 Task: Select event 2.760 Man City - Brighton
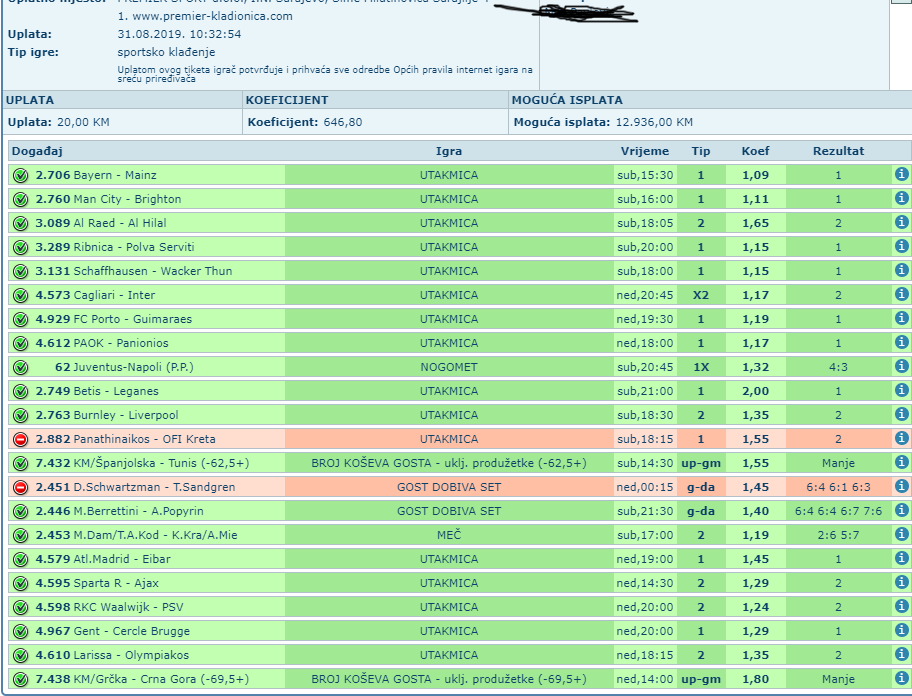(x=108, y=199)
